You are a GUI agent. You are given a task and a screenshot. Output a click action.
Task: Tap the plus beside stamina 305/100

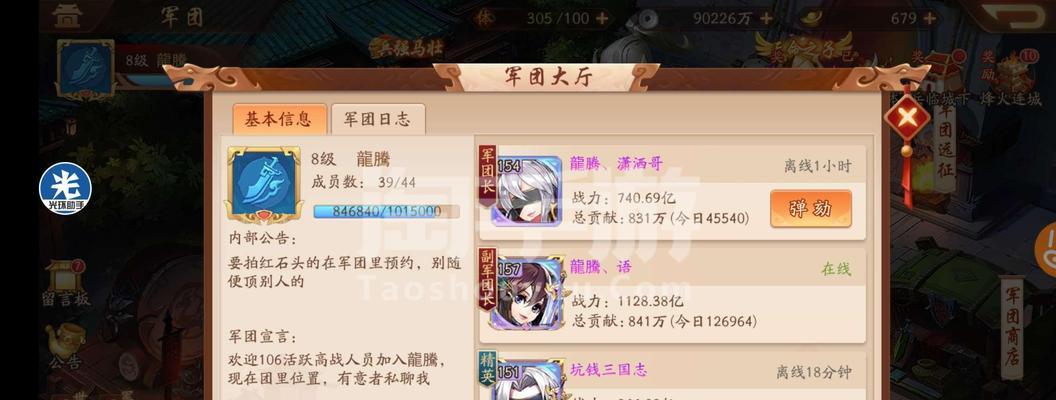(x=601, y=18)
